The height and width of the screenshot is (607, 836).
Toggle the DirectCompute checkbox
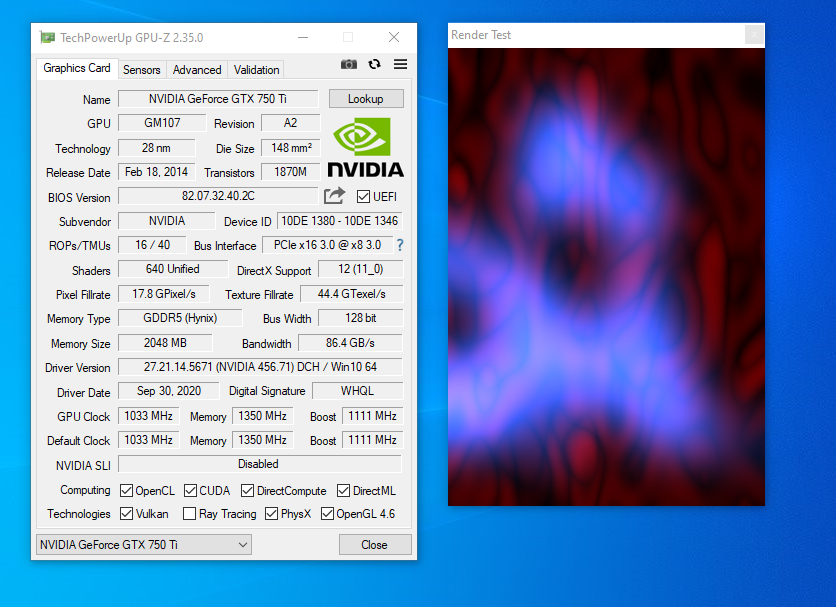tap(247, 491)
